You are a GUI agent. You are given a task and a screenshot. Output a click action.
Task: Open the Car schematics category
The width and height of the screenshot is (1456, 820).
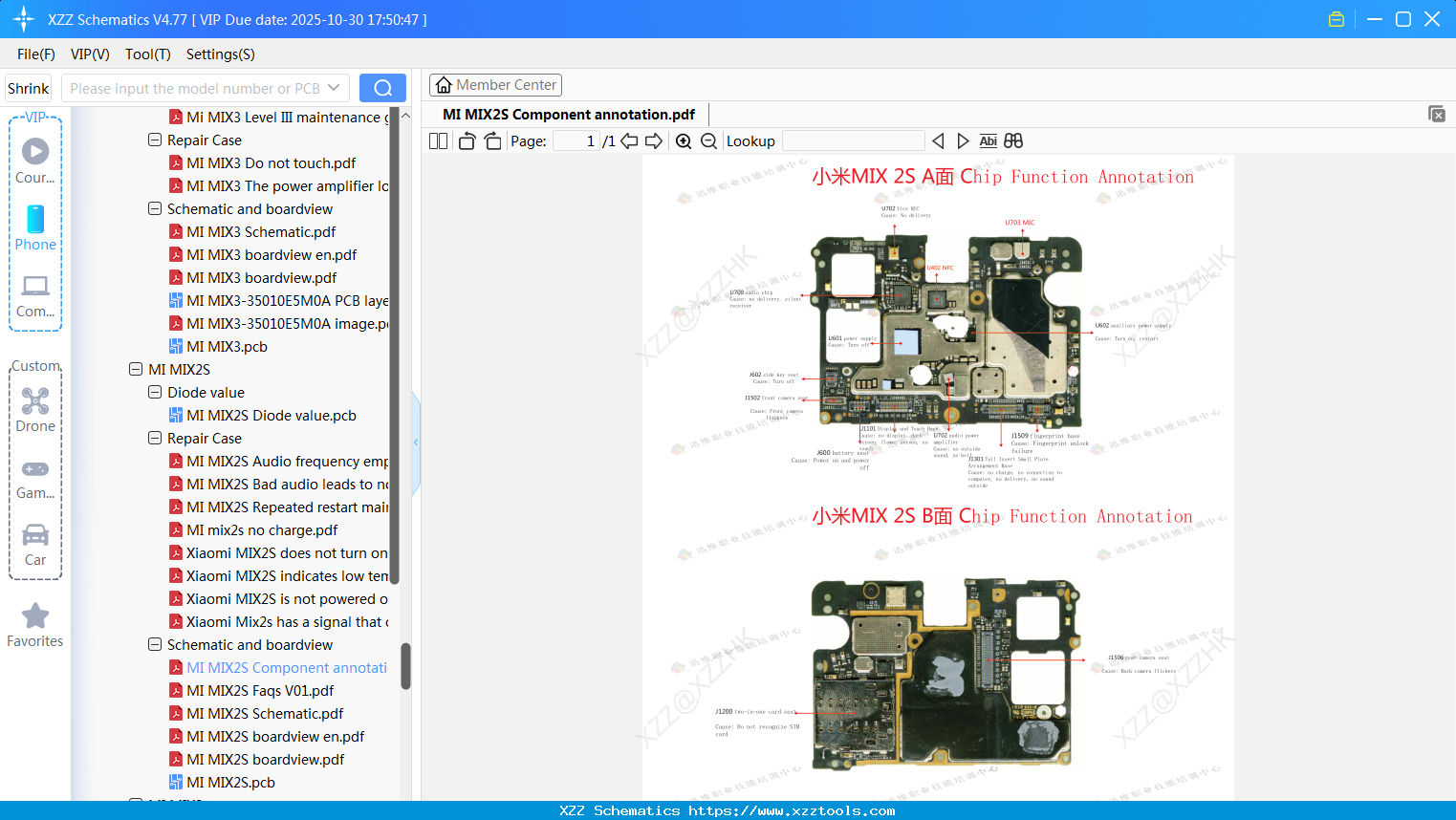coord(34,538)
